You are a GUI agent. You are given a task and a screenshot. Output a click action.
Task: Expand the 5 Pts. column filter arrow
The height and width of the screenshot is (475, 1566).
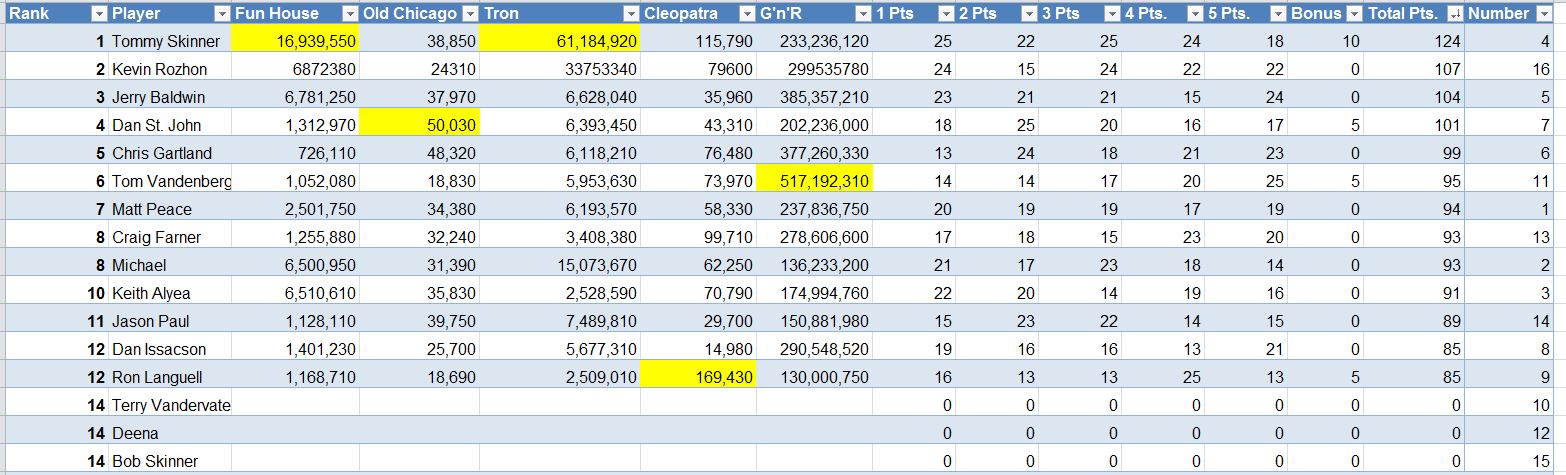(x=1275, y=14)
